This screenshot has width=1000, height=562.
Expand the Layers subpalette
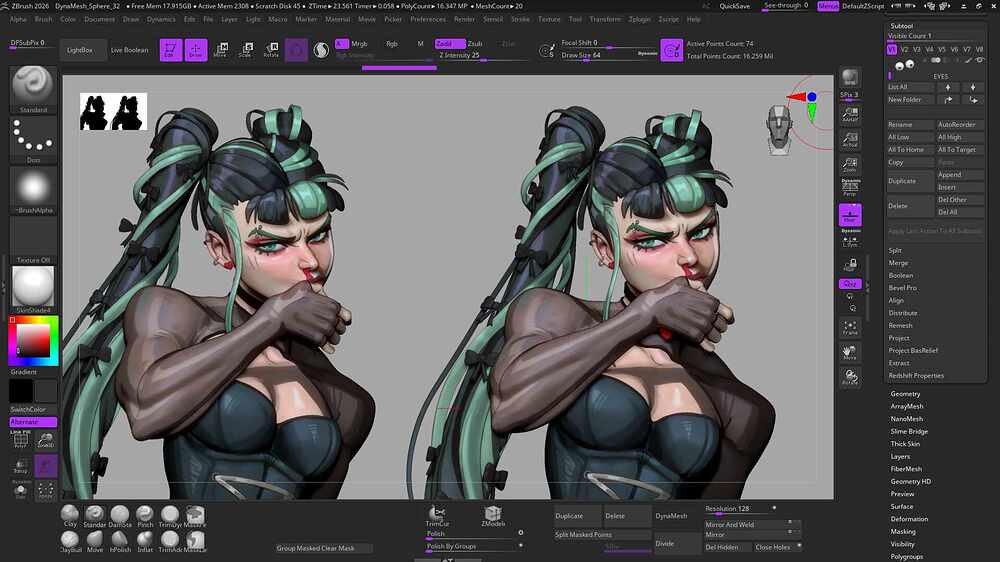900,457
